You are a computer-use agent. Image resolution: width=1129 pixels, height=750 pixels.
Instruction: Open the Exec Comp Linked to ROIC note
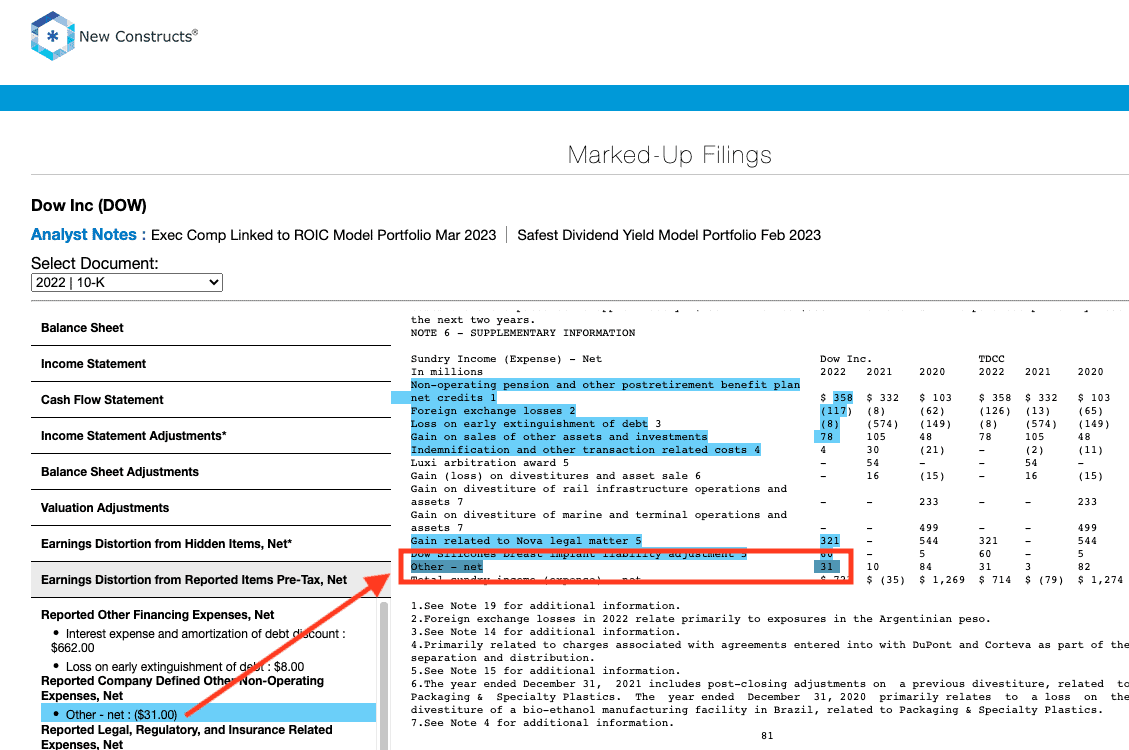[323, 235]
